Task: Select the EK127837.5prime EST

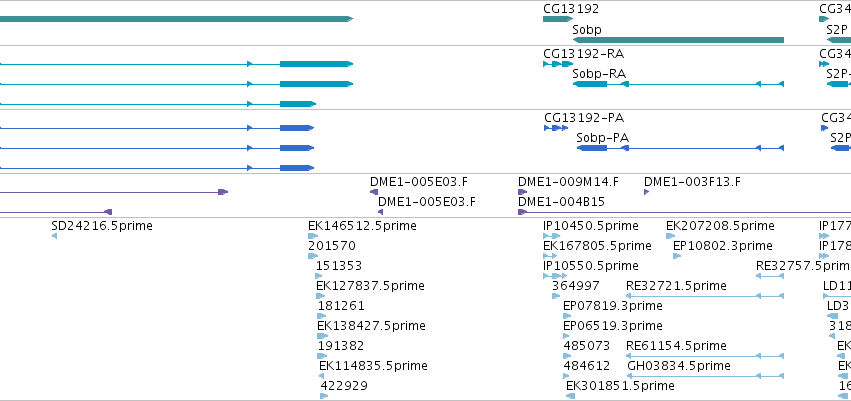Action: point(320,296)
